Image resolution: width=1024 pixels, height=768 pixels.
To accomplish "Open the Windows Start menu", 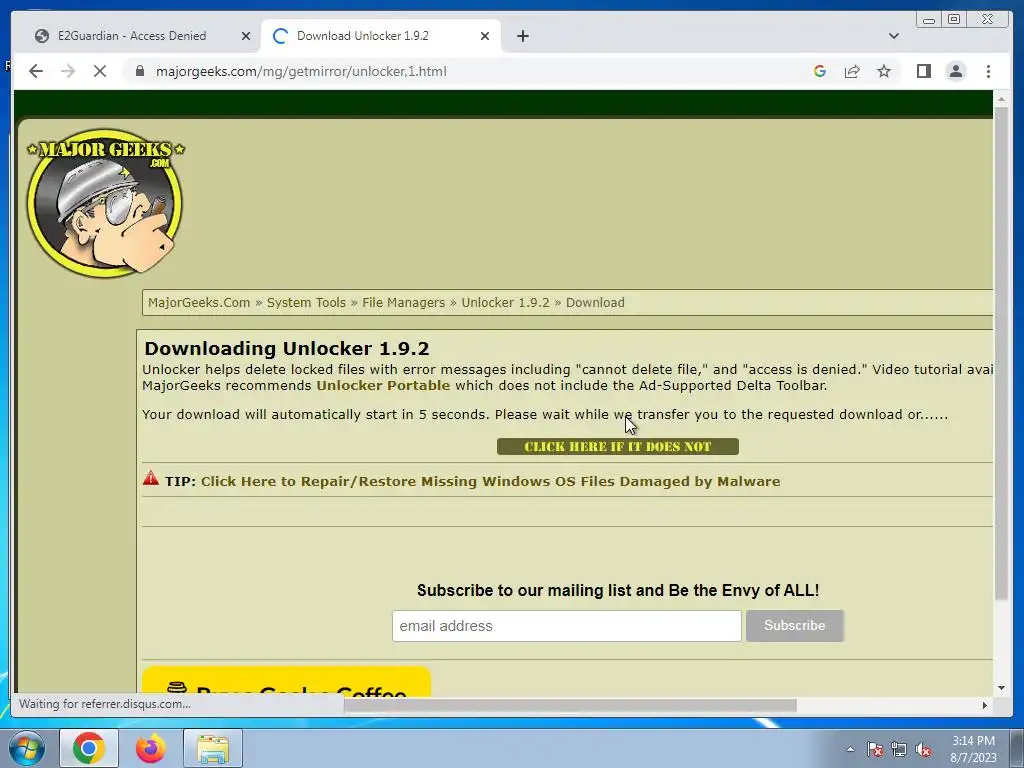I will pyautogui.click(x=25, y=748).
